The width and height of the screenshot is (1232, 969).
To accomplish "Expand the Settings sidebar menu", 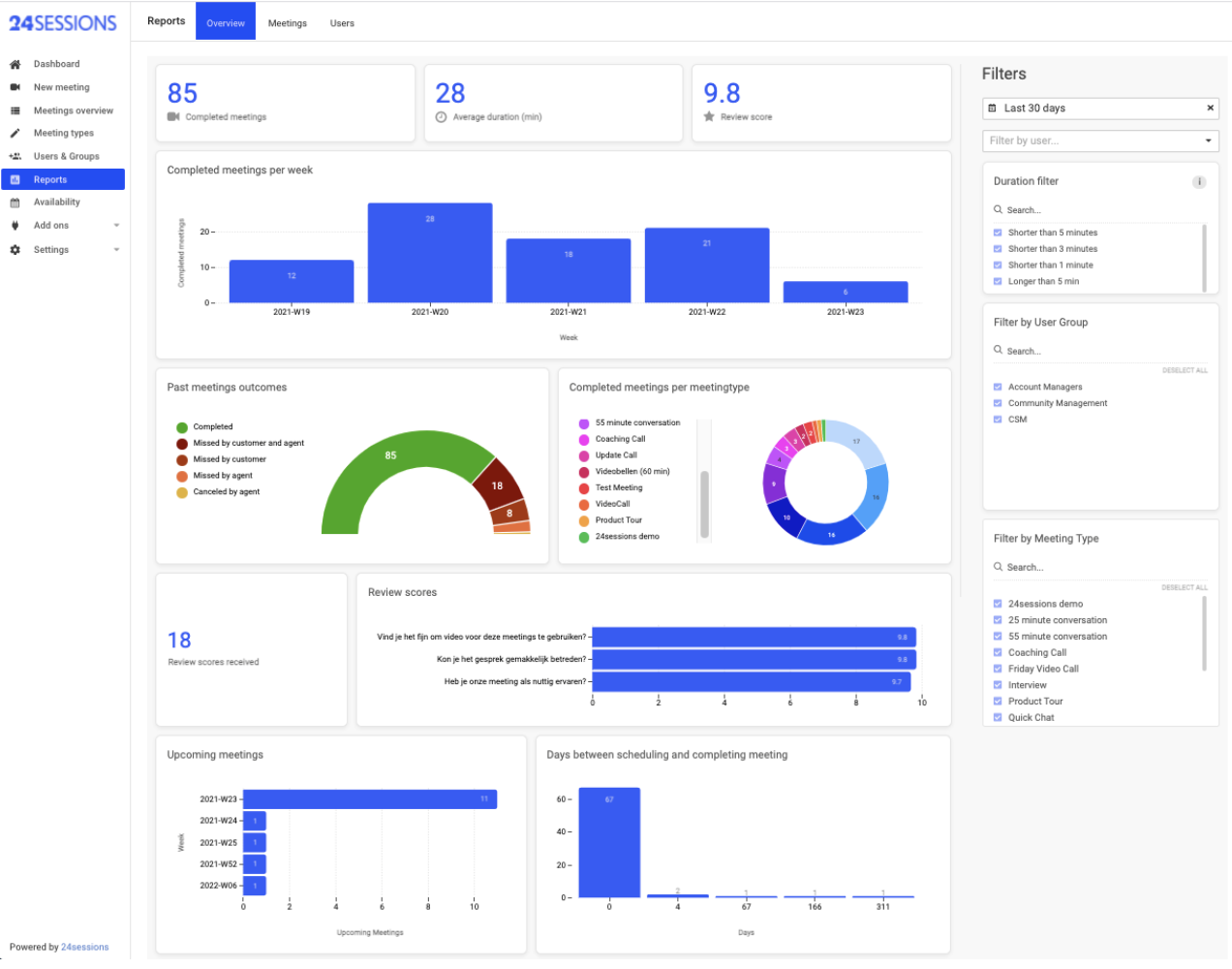I will click(x=116, y=250).
